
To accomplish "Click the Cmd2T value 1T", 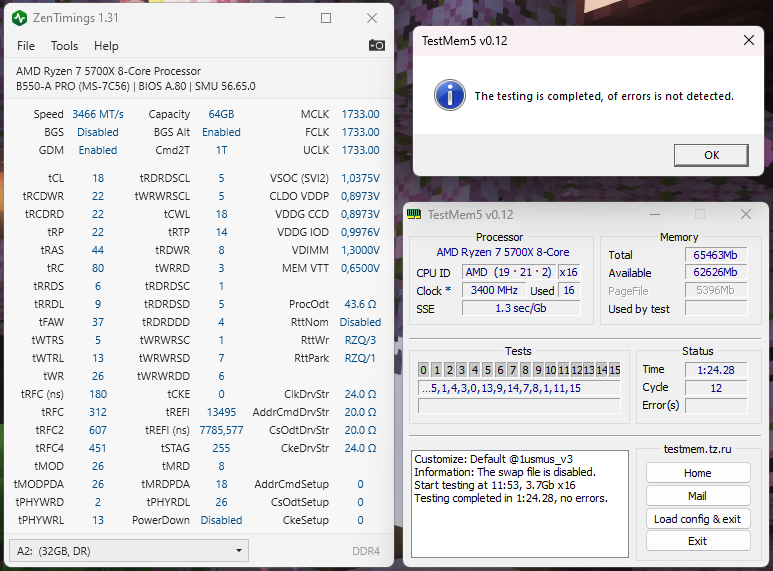I will pos(221,150).
